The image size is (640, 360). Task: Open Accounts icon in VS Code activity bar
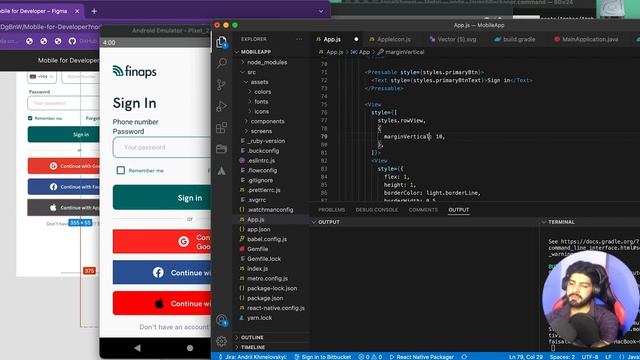click(x=222, y=320)
